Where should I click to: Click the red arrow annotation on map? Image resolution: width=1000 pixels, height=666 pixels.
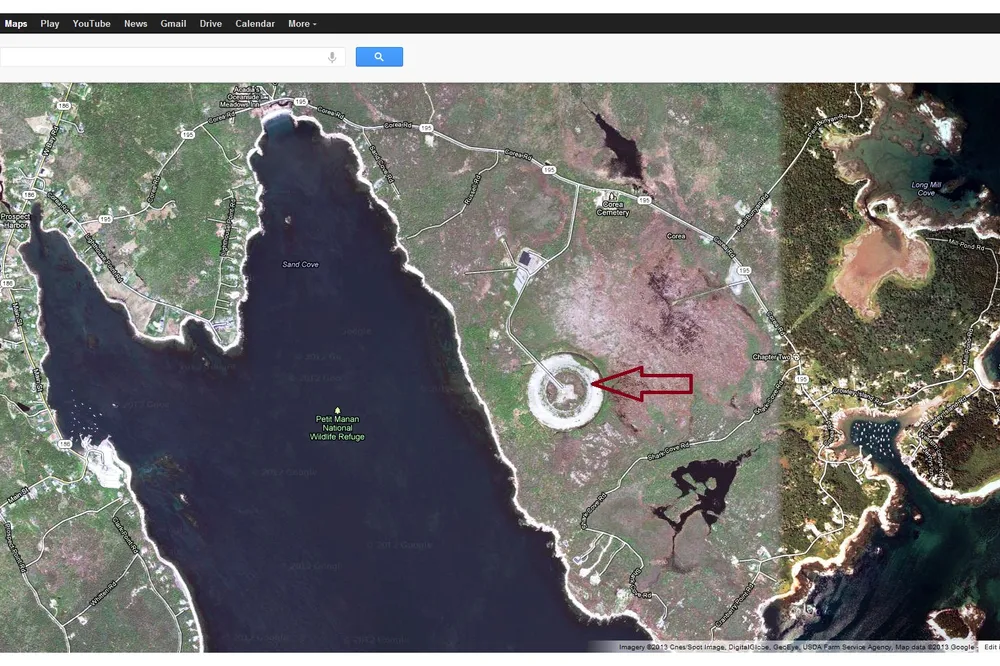click(x=641, y=383)
